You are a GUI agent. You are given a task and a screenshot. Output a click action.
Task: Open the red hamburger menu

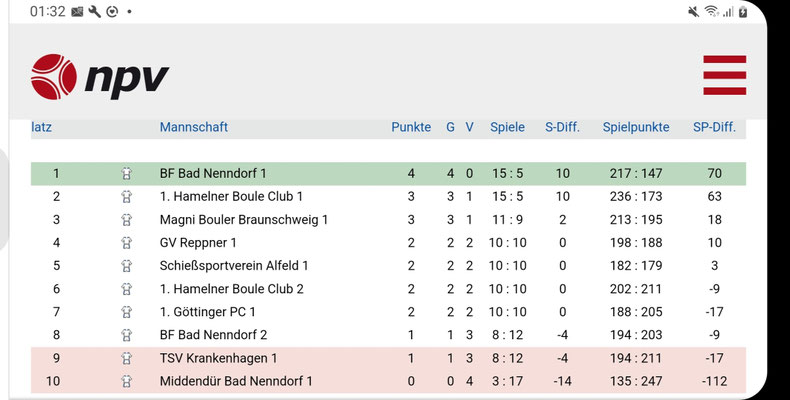pos(725,75)
